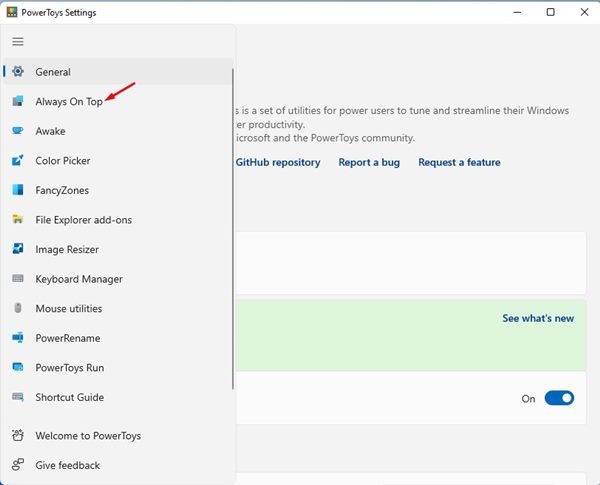Open the See what's new link
600x485 pixels.
(538, 318)
